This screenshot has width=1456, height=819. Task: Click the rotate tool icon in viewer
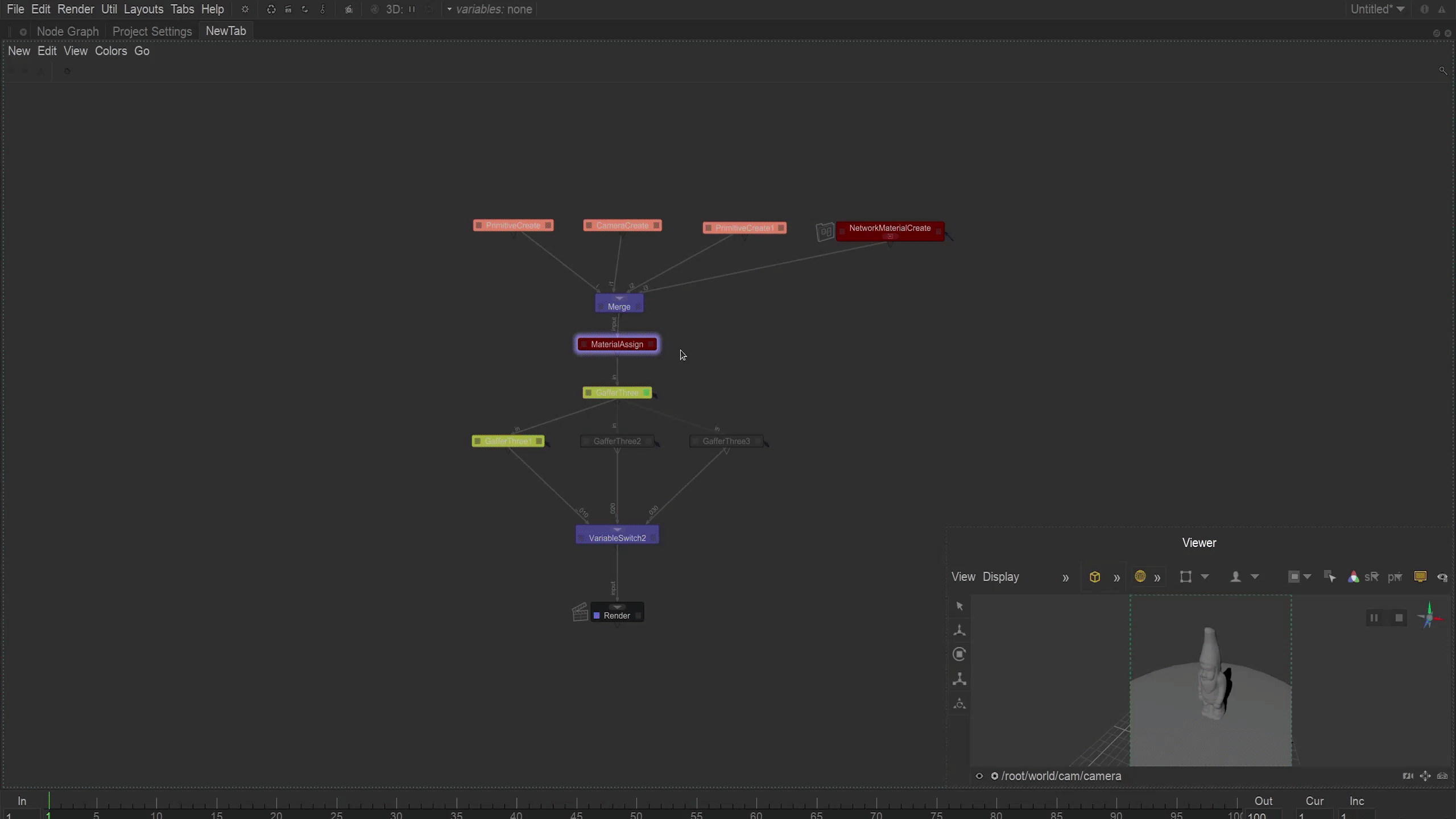coord(959,654)
